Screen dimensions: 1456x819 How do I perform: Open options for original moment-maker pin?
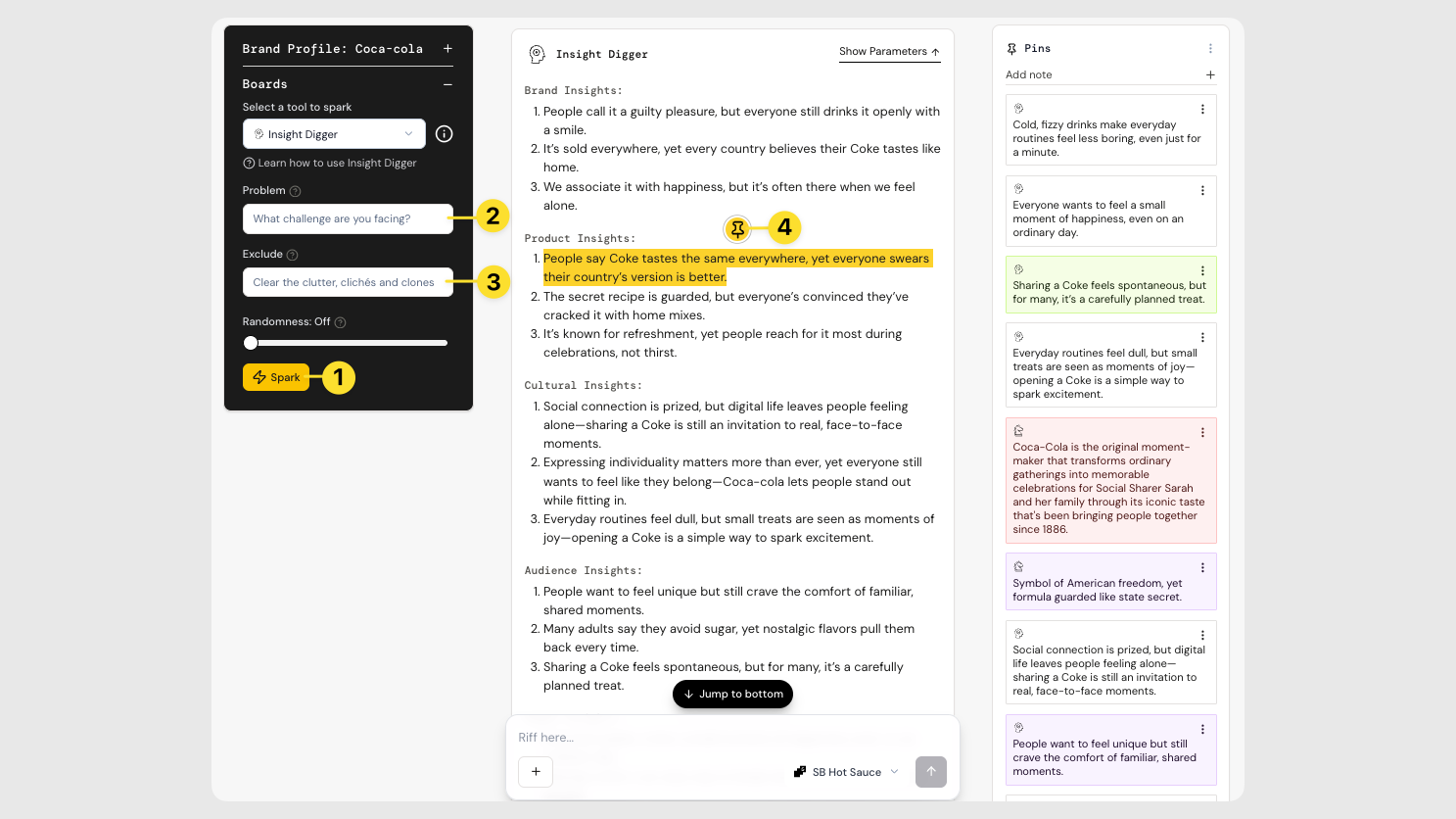(x=1202, y=432)
